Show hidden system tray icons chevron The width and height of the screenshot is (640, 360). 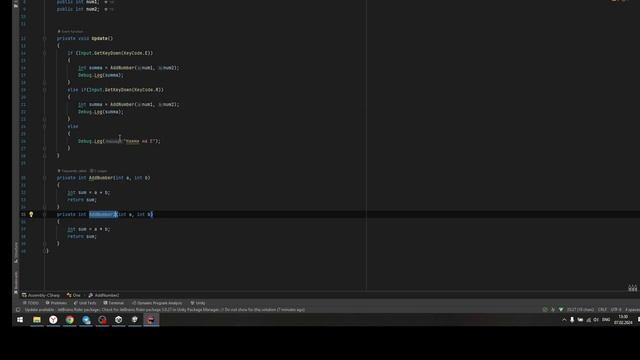[x=564, y=320]
